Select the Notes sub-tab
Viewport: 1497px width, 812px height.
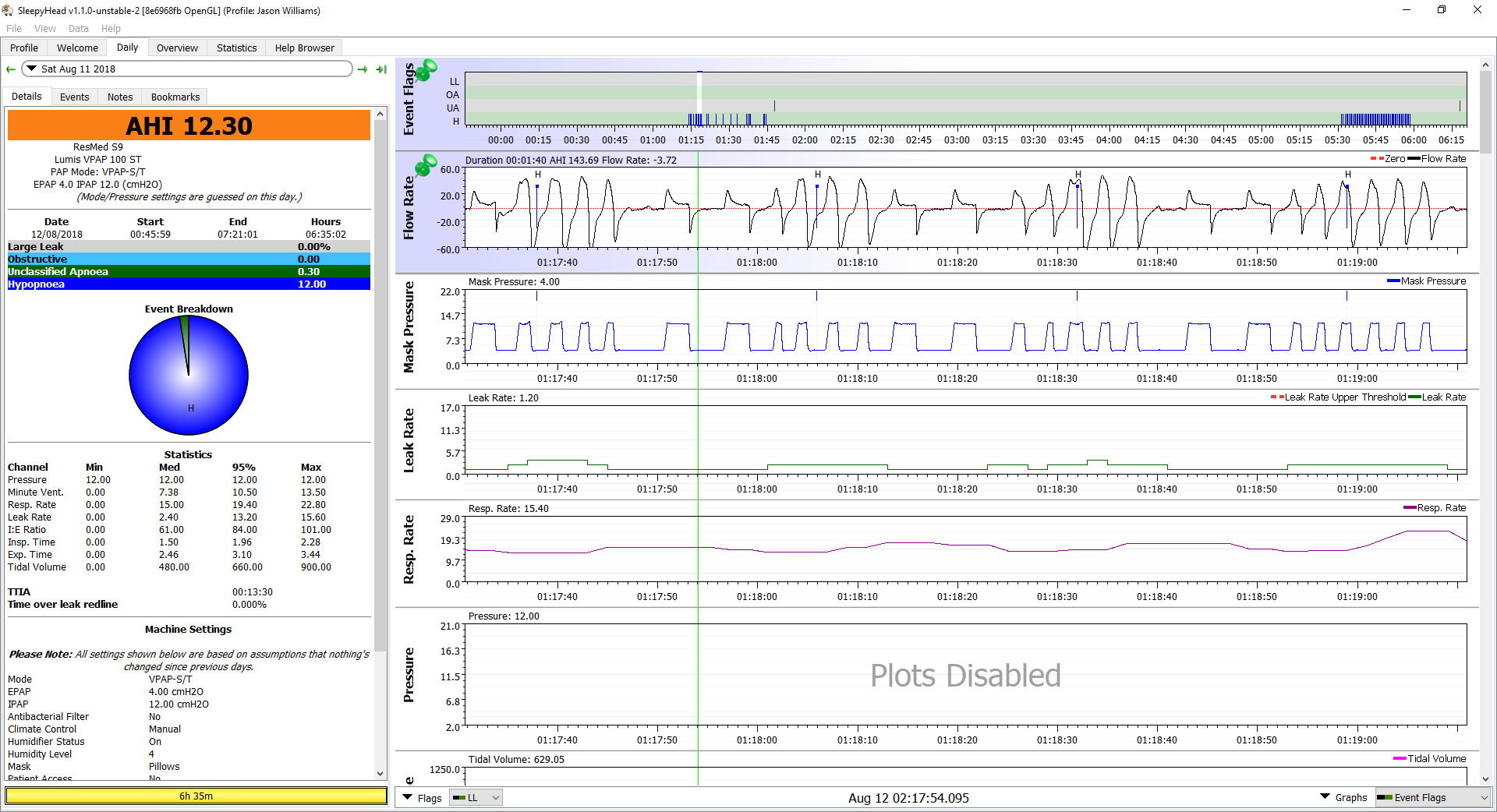tap(120, 97)
